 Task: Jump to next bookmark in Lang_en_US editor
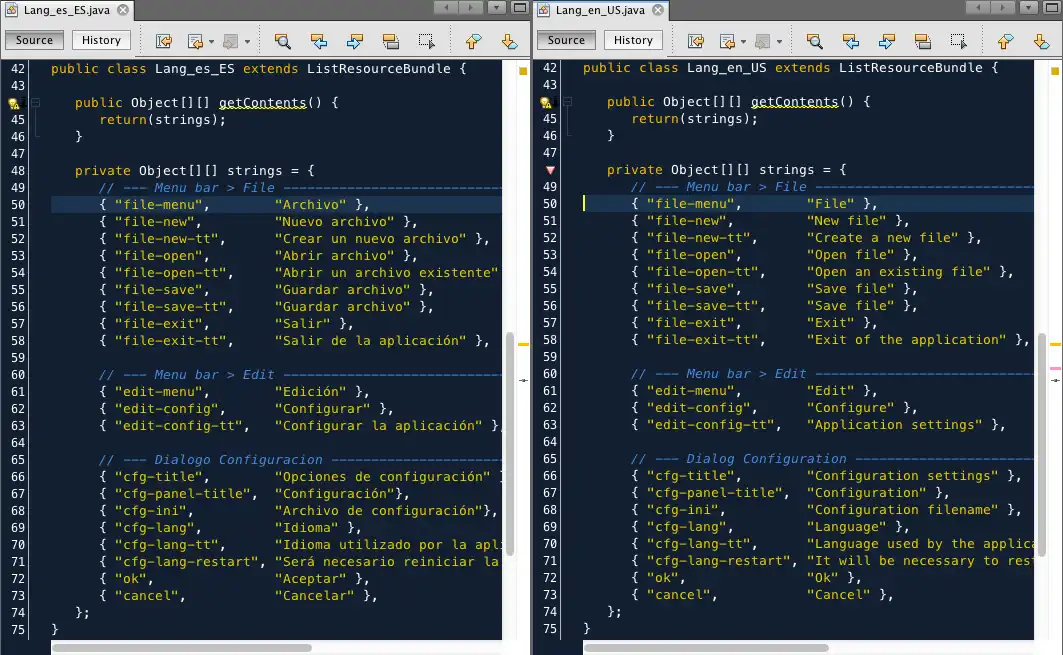pyautogui.click(x=1041, y=41)
